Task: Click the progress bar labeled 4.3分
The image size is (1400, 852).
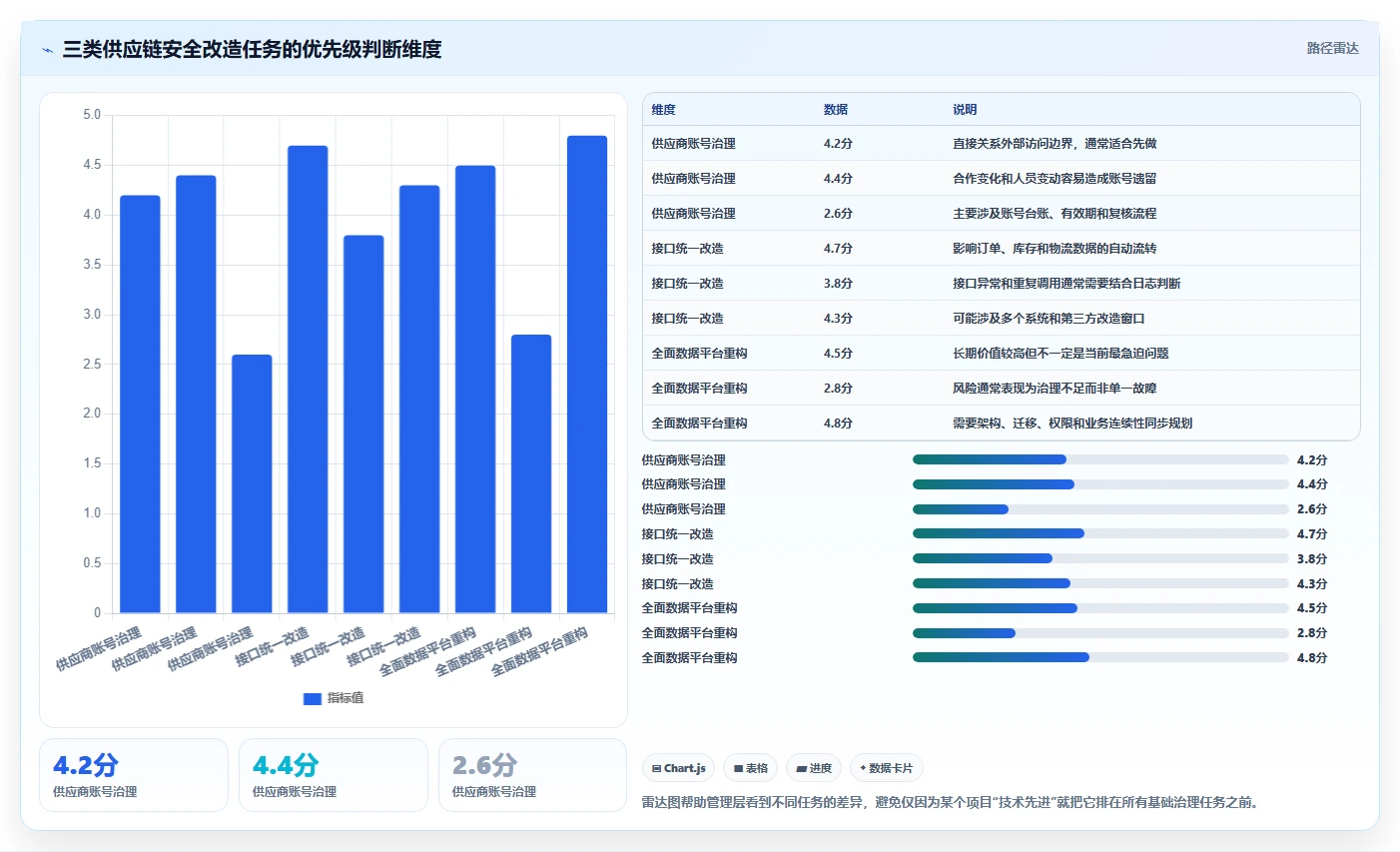Action: coord(1100,583)
